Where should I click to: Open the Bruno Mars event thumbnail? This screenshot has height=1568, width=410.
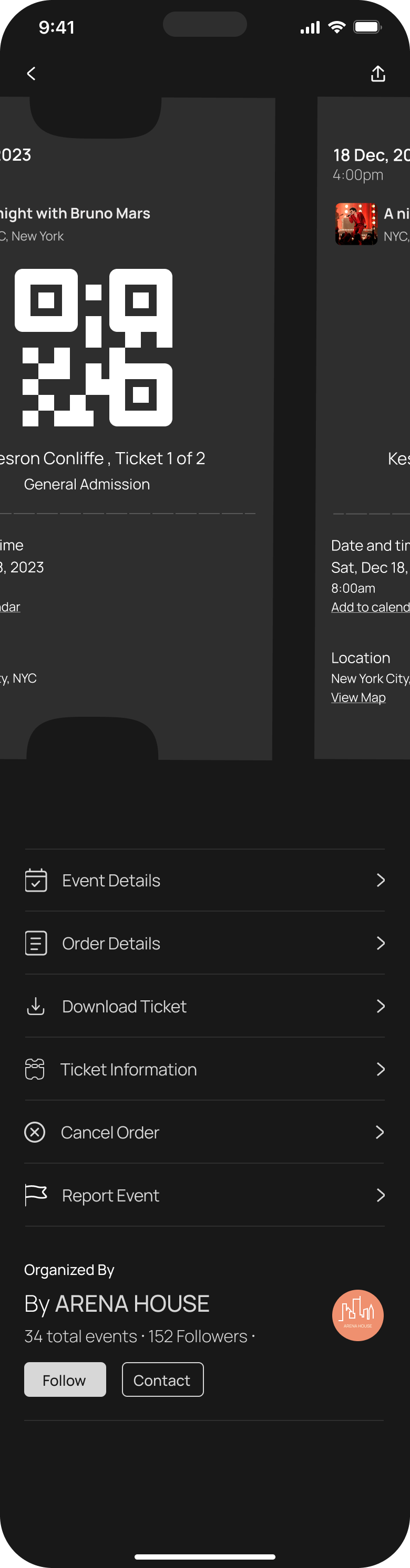click(x=356, y=224)
